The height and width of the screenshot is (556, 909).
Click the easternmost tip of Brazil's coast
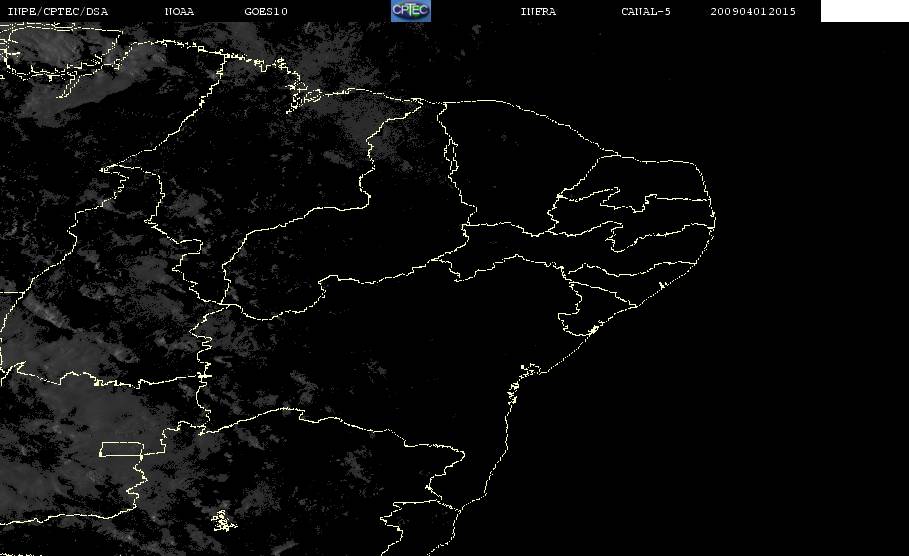(715, 220)
